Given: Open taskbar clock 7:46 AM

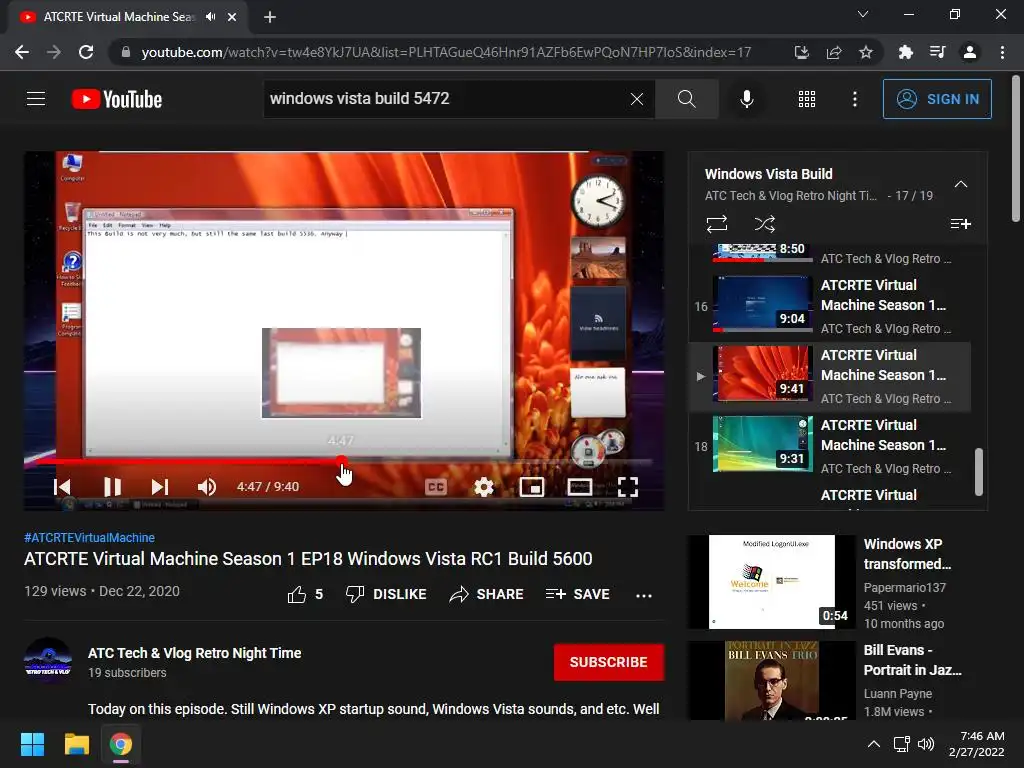Looking at the screenshot, I should pos(976,744).
